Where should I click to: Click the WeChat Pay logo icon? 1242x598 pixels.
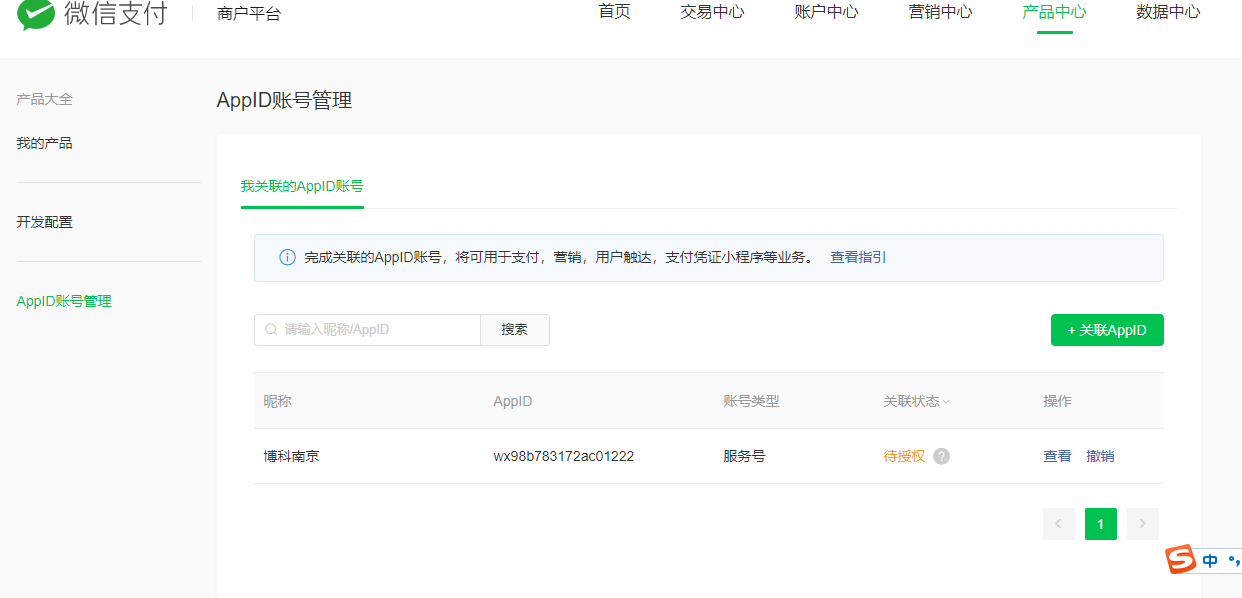(36, 13)
